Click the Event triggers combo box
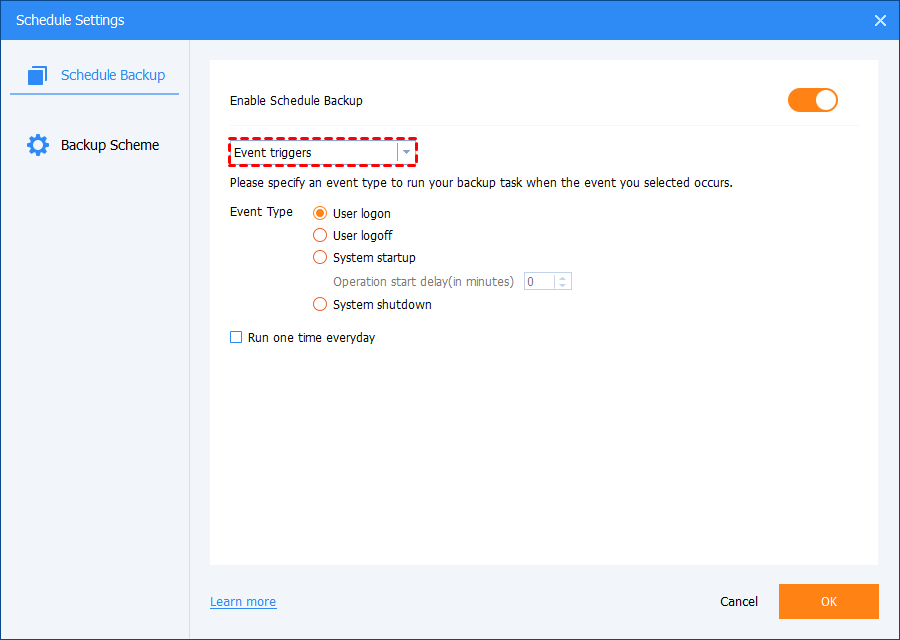Screen dimensions: 900x640 314,152
